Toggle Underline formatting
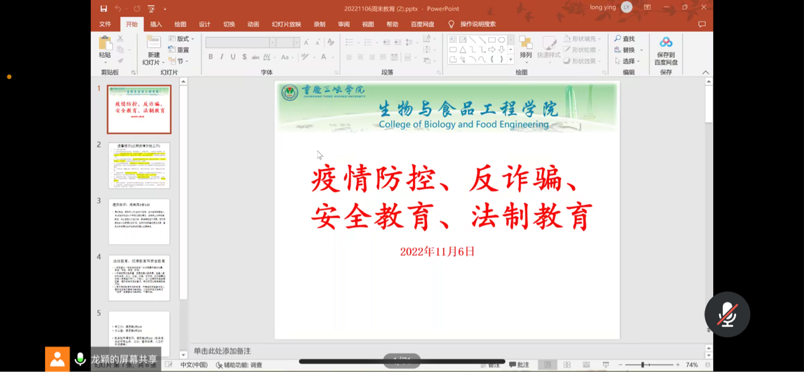 tap(233, 57)
